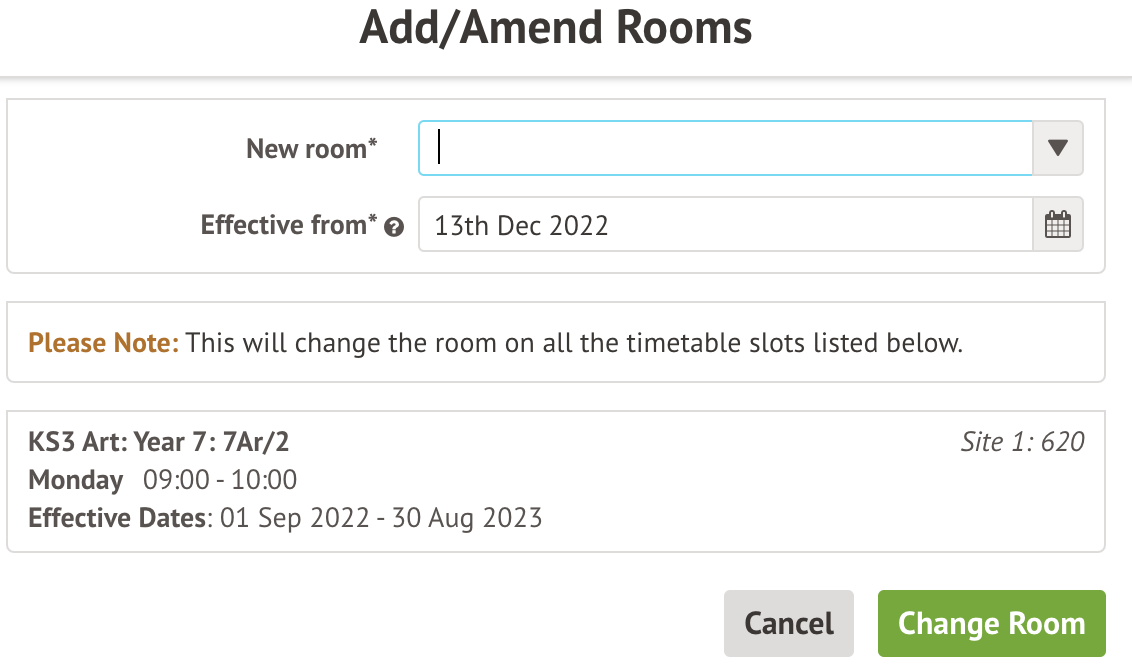
Task: Confirm with the Change Room button
Action: point(991,624)
